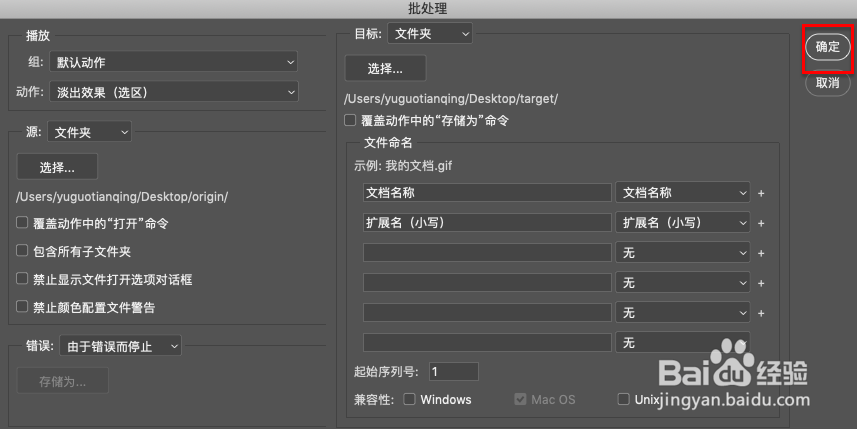Click the disabled 存储为... button
This screenshot has height=429, width=857.
pos(63,381)
